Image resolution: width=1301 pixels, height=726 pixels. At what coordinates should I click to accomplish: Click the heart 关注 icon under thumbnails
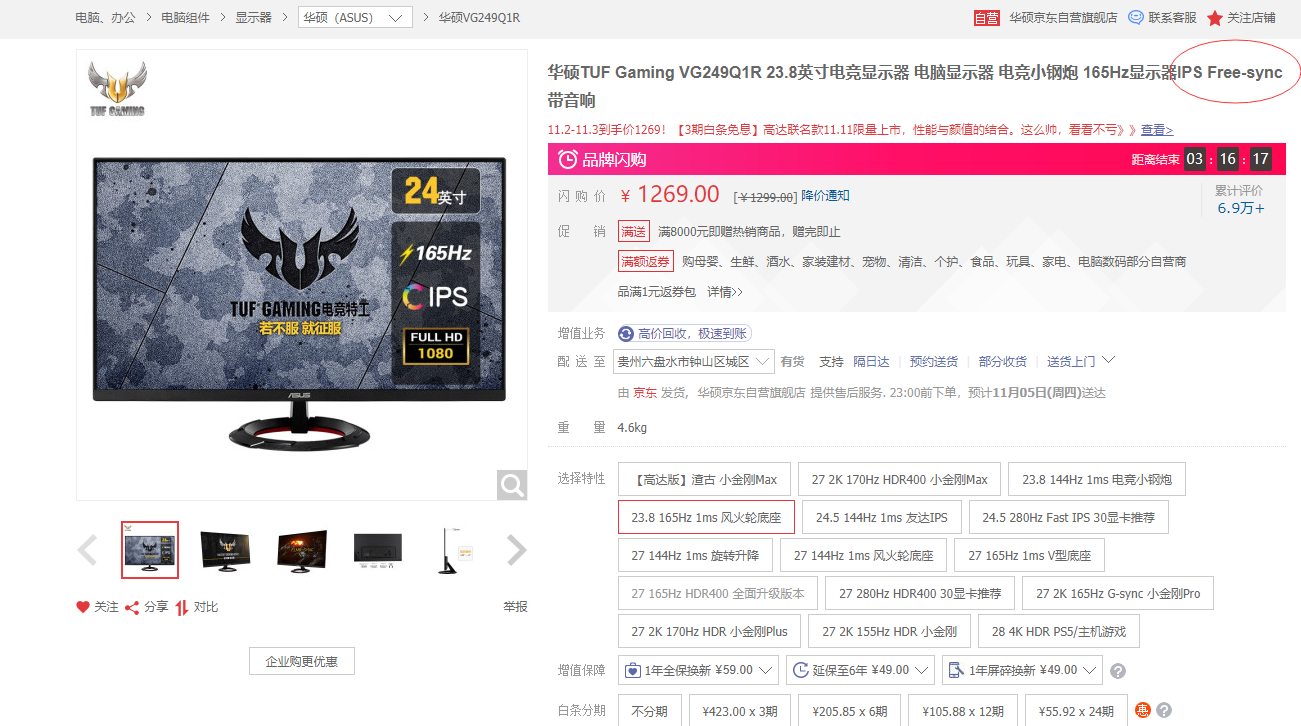[83, 607]
